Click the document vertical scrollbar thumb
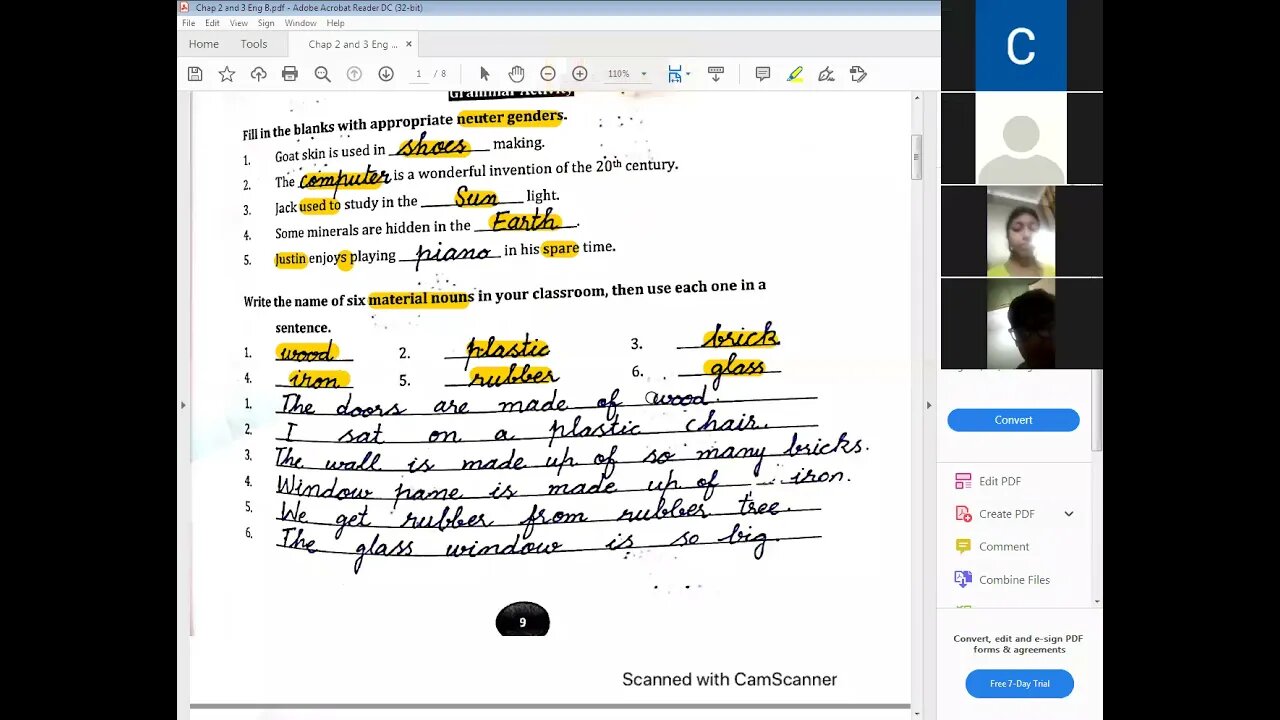Image resolution: width=1280 pixels, height=720 pixels. click(x=916, y=157)
